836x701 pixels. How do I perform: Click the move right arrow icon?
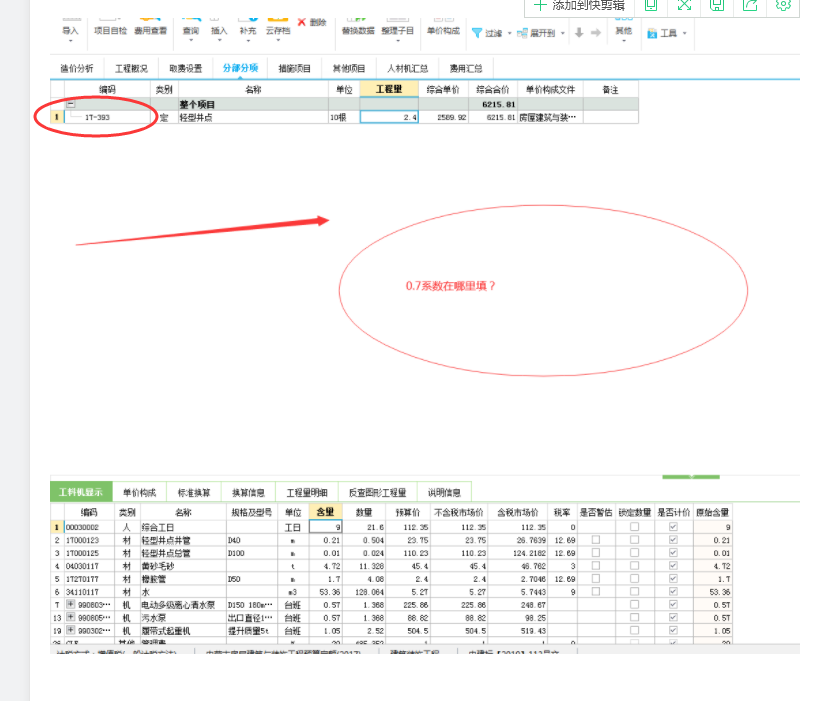[596, 33]
